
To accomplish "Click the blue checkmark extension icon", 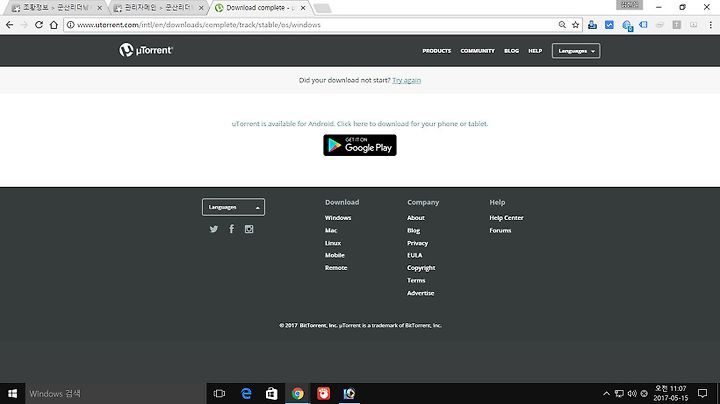I will 609,25.
